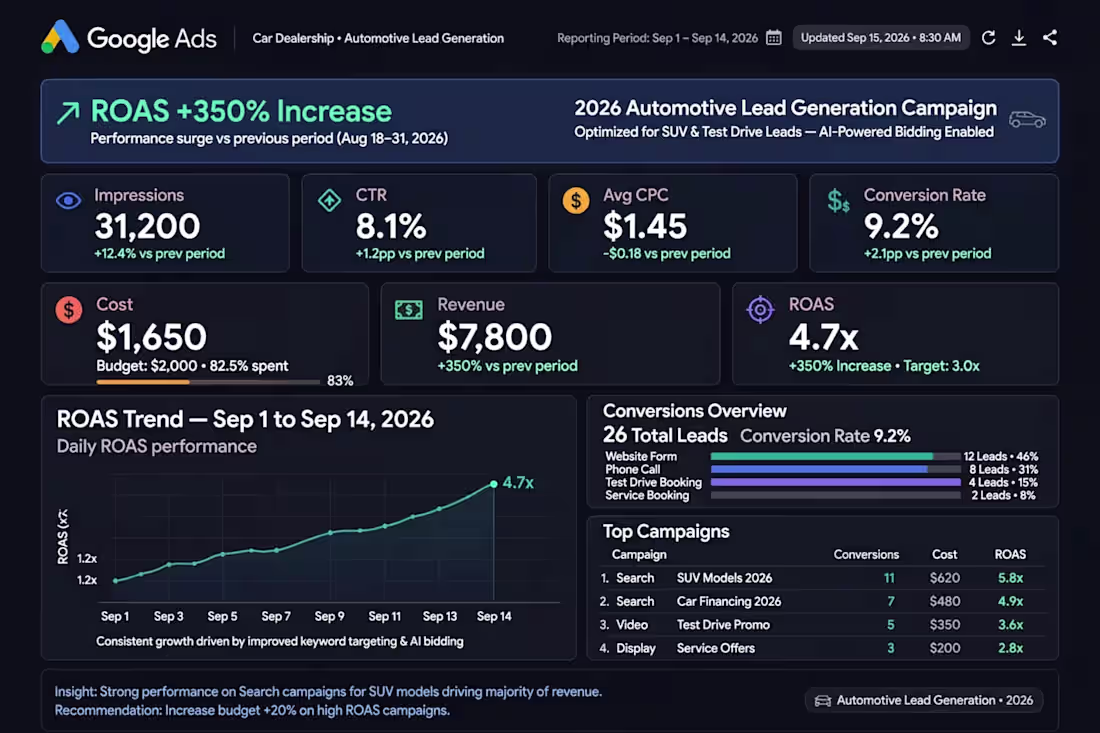This screenshot has width=1100, height=733.
Task: Click the car icon in the campaign banner
Action: [1027, 120]
